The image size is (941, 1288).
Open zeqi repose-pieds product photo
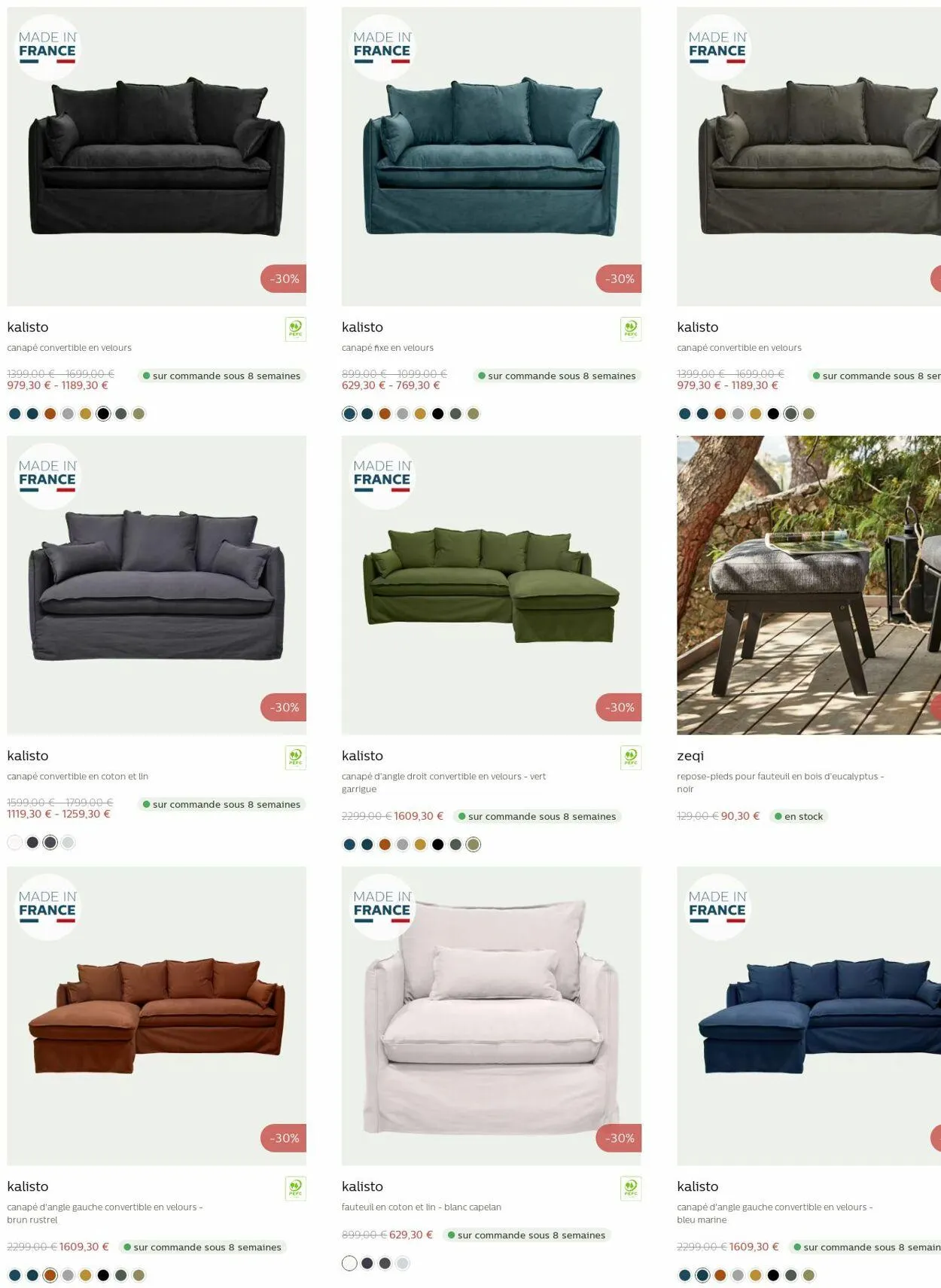coord(809,585)
